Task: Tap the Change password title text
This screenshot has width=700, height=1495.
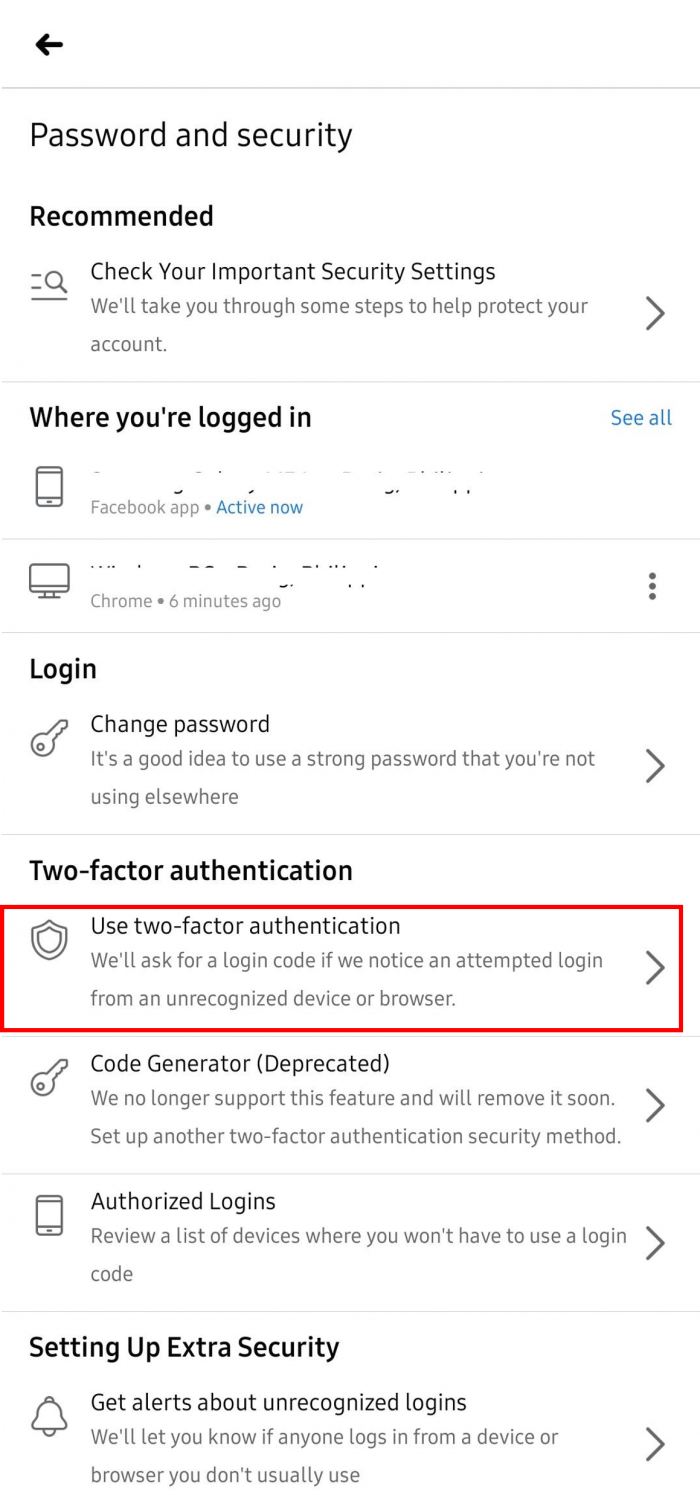Action: tap(180, 724)
